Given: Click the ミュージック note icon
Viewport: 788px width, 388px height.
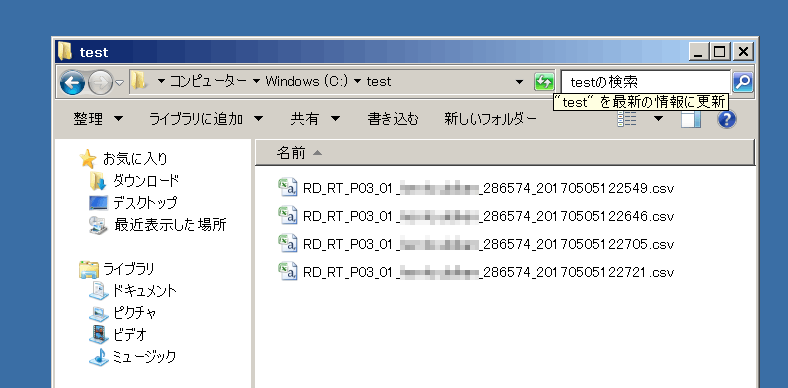Looking at the screenshot, I should [98, 357].
